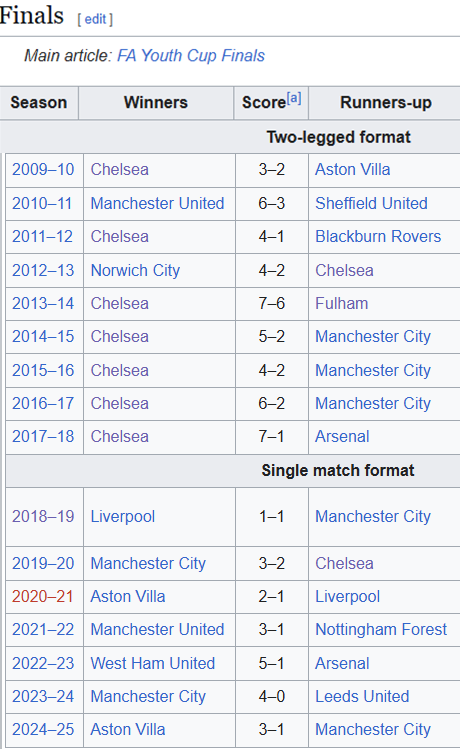Screen dimensions: 460x749
Task: Click the Winners column header
Action: (x=156, y=103)
